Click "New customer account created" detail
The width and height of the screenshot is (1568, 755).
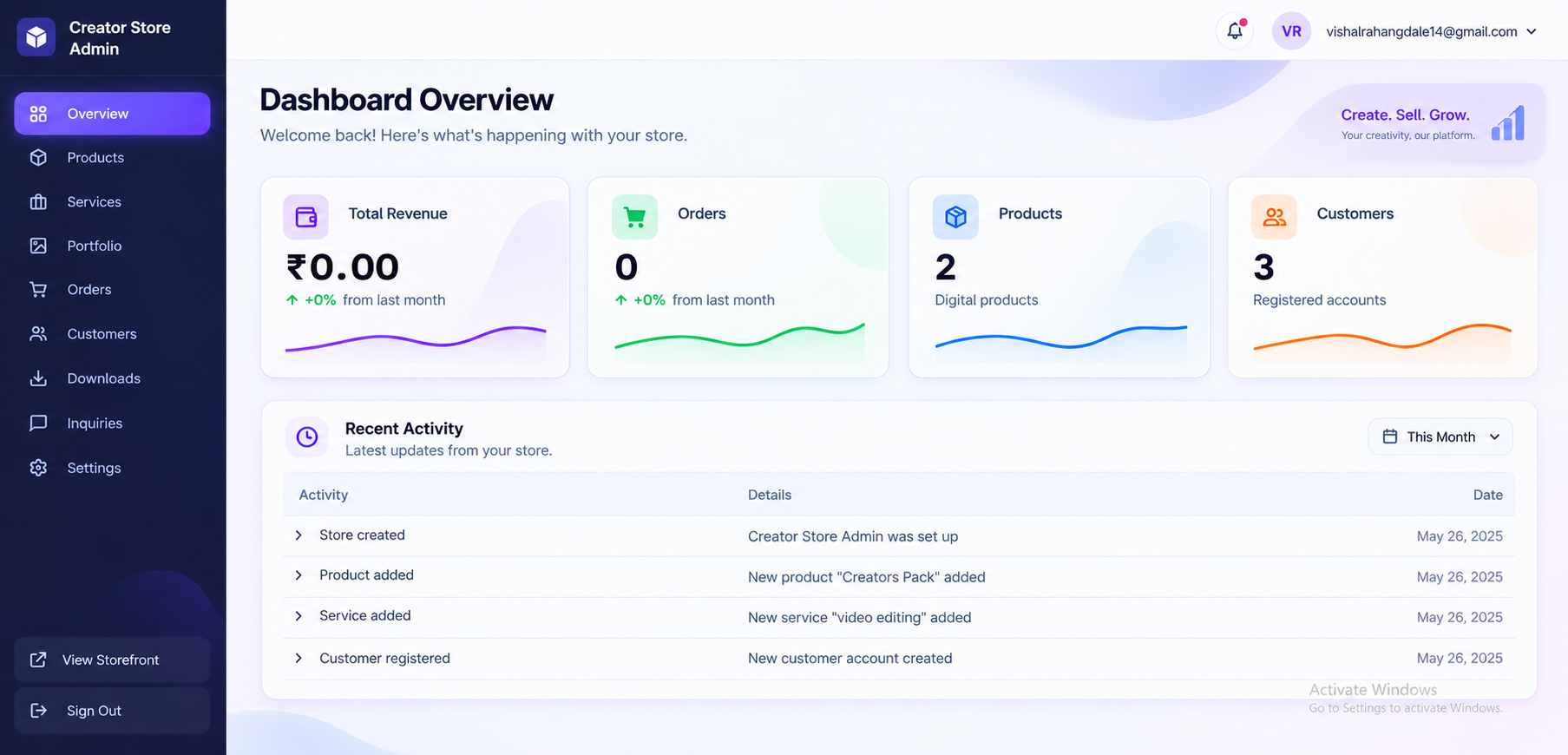pos(850,658)
